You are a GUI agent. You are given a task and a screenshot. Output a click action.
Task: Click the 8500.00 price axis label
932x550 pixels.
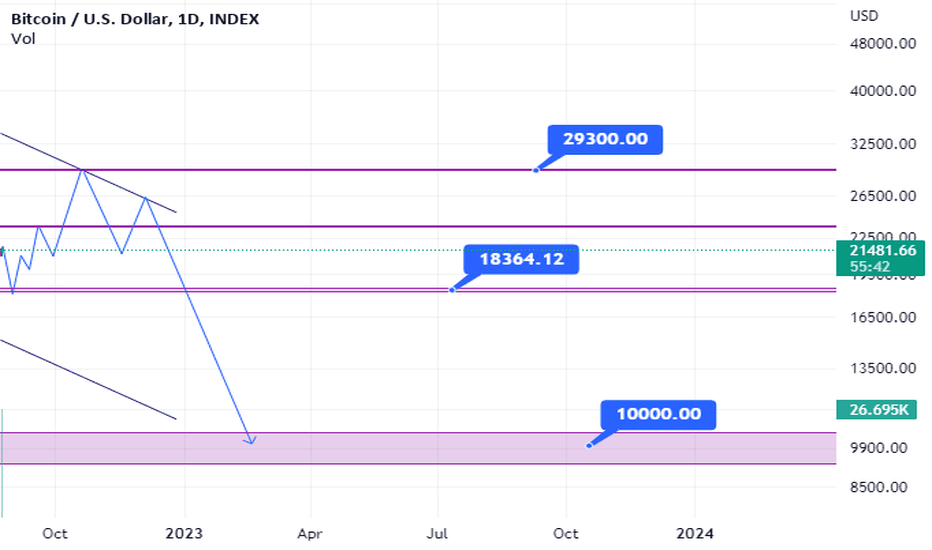(x=879, y=487)
